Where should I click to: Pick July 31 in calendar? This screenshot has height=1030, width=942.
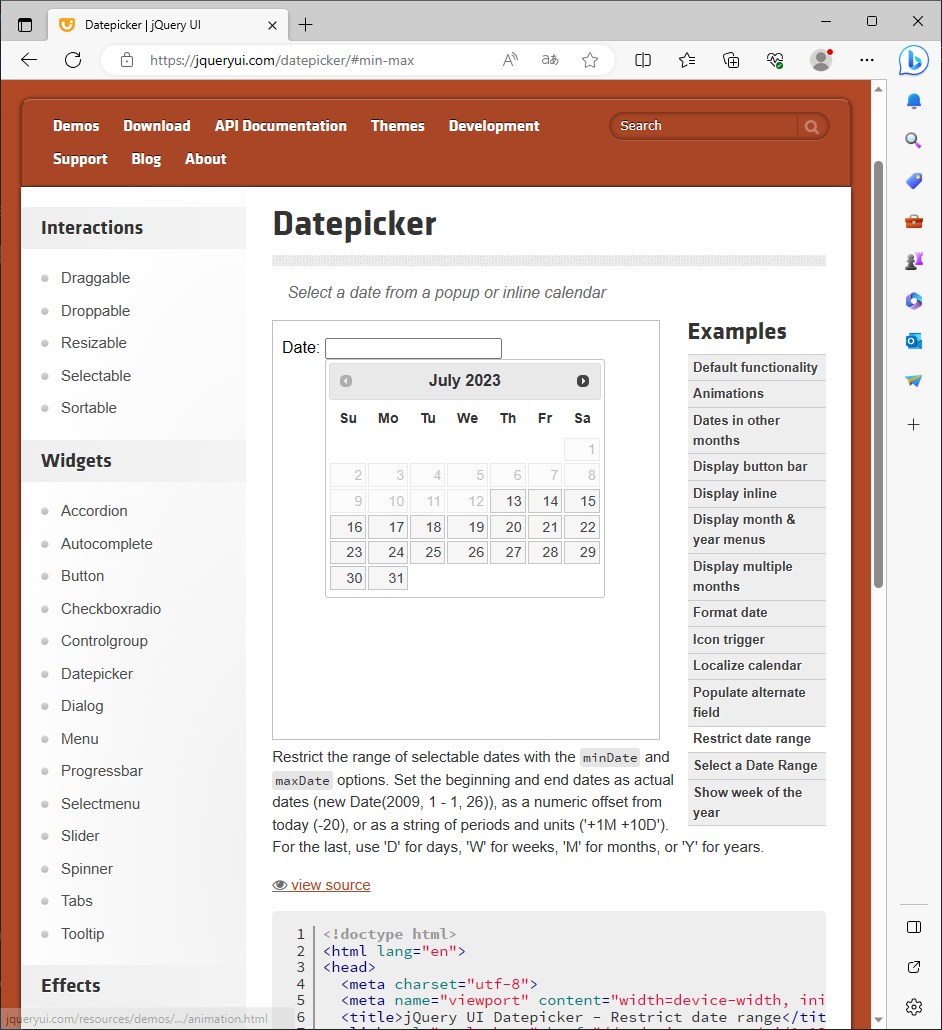coord(388,578)
